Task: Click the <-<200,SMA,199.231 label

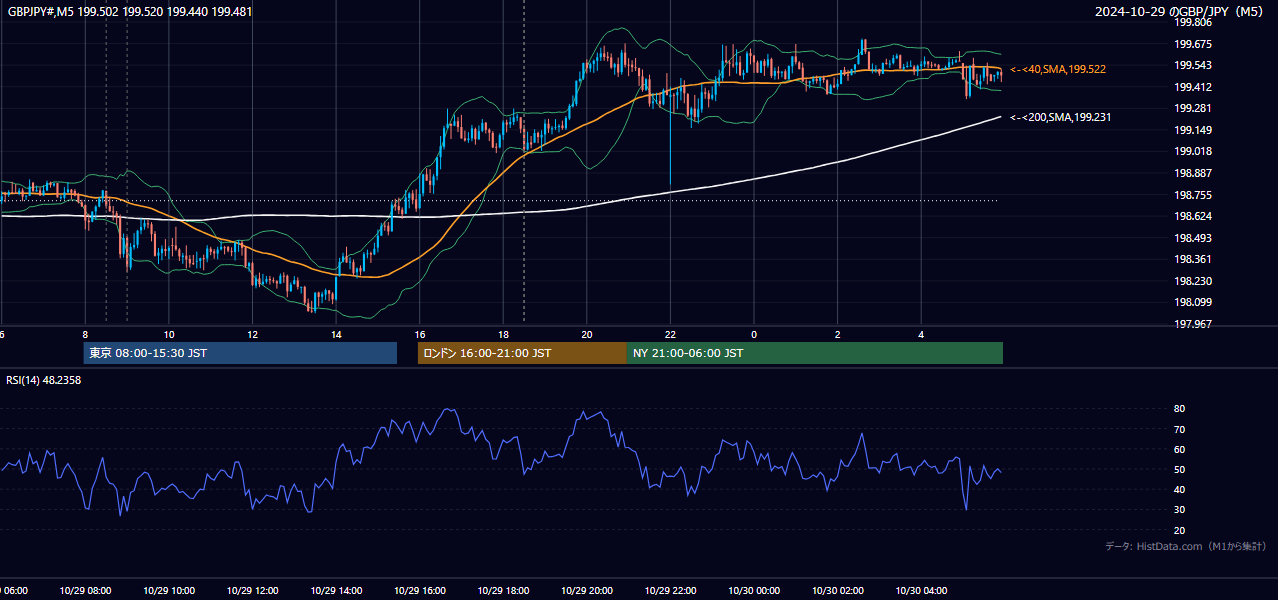Action: (1061, 117)
